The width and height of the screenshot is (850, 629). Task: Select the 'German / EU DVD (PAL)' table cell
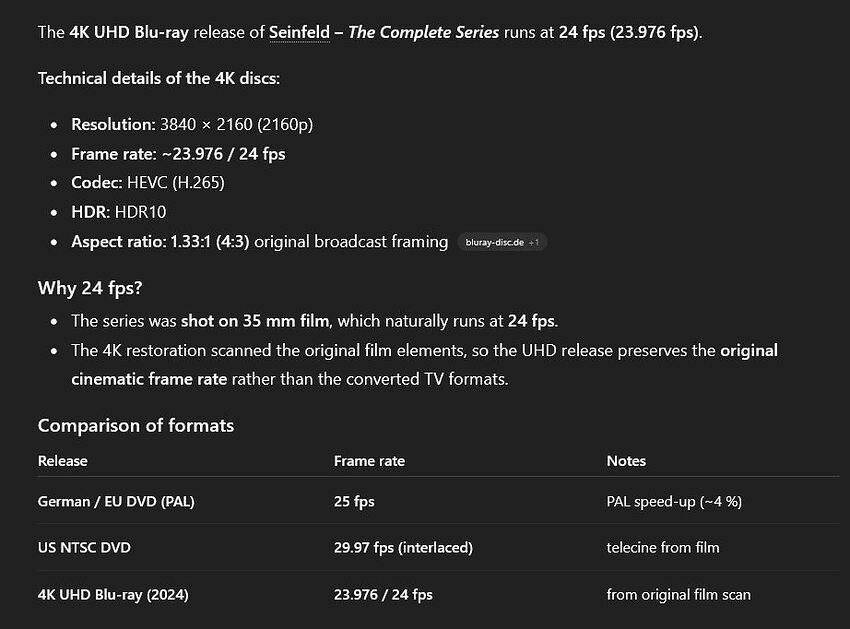pos(116,501)
